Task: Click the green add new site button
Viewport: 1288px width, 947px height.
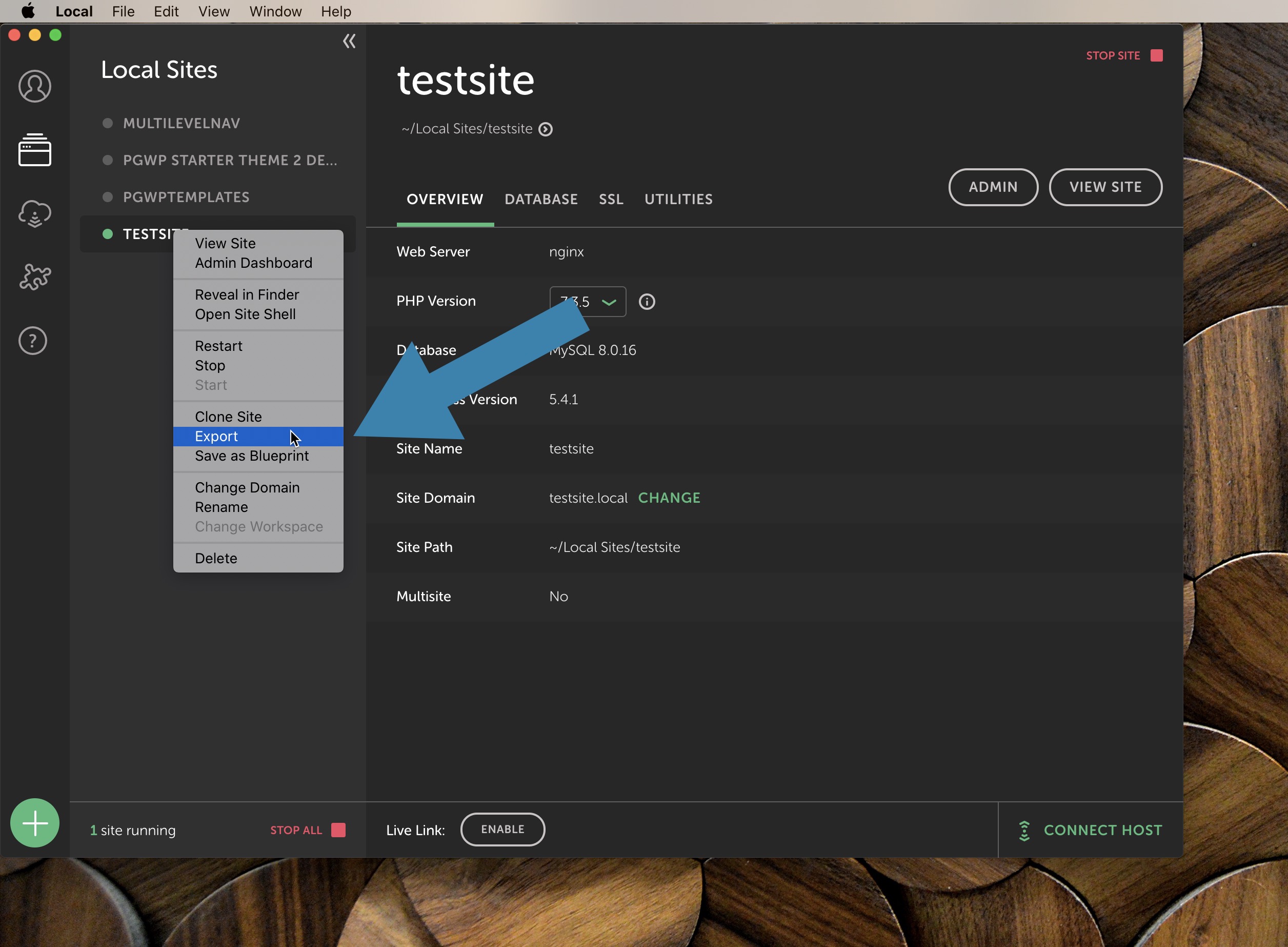Action: [35, 823]
